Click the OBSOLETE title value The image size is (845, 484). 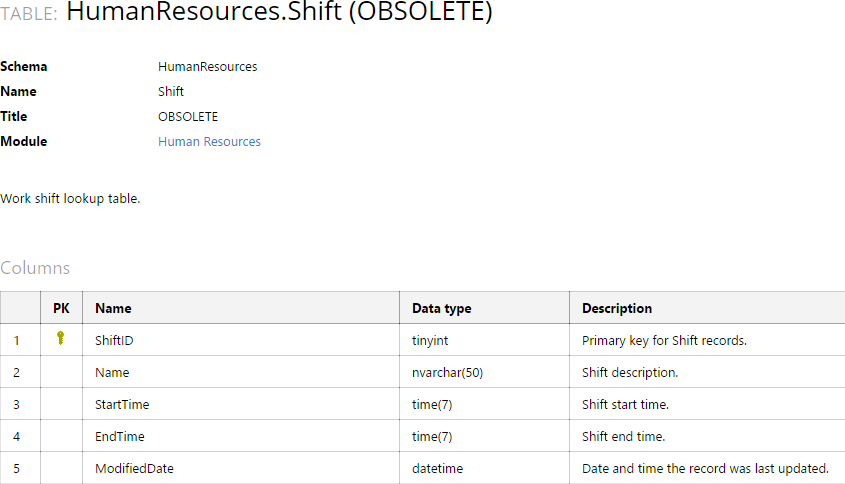(188, 117)
